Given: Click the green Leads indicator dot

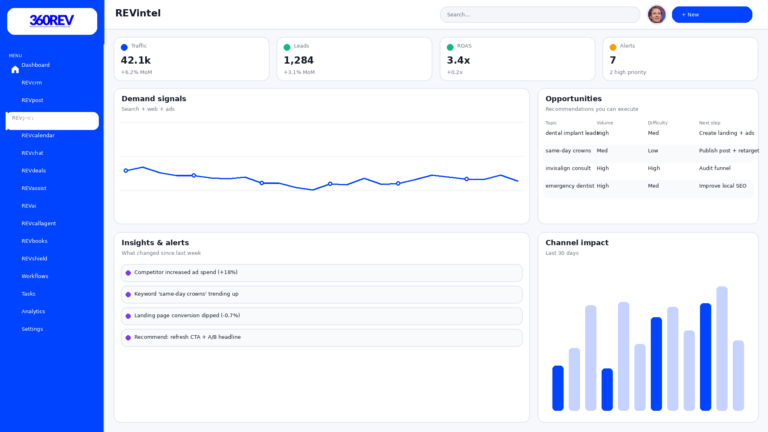Looking at the screenshot, I should (287, 47).
